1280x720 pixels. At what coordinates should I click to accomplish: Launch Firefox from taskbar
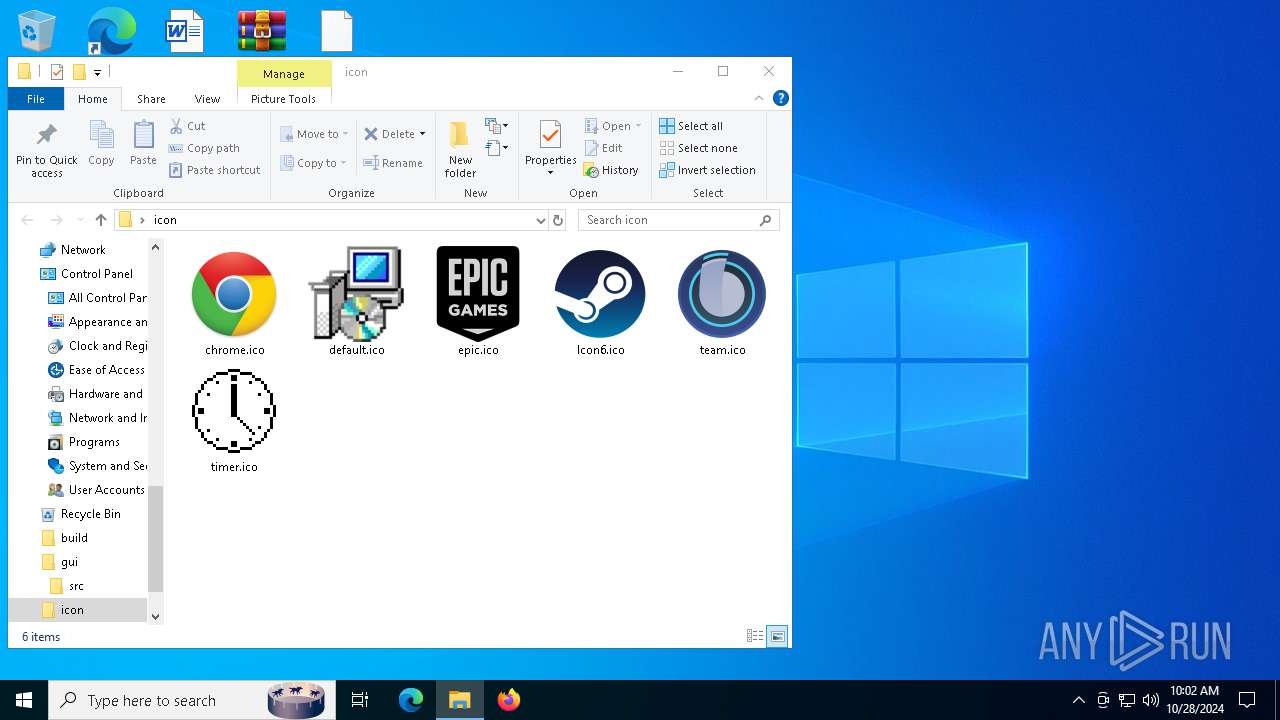pos(509,700)
